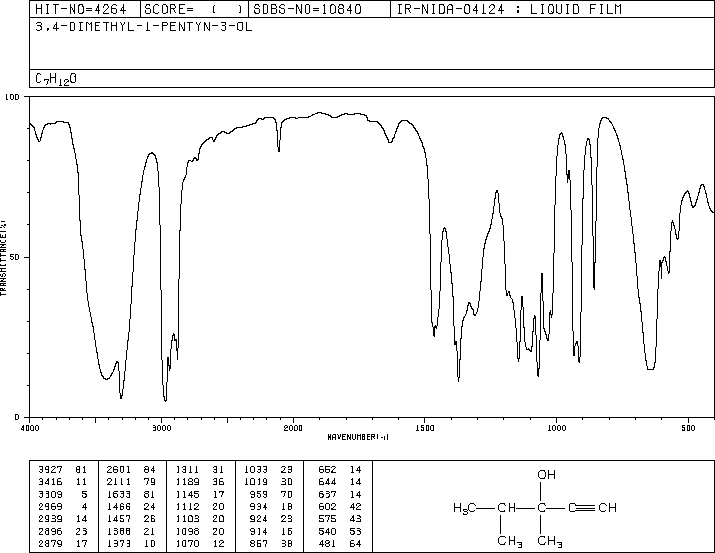The height and width of the screenshot is (553, 715).
Task: Click the 1500 x-axis tick label
Action: [x=425, y=428]
